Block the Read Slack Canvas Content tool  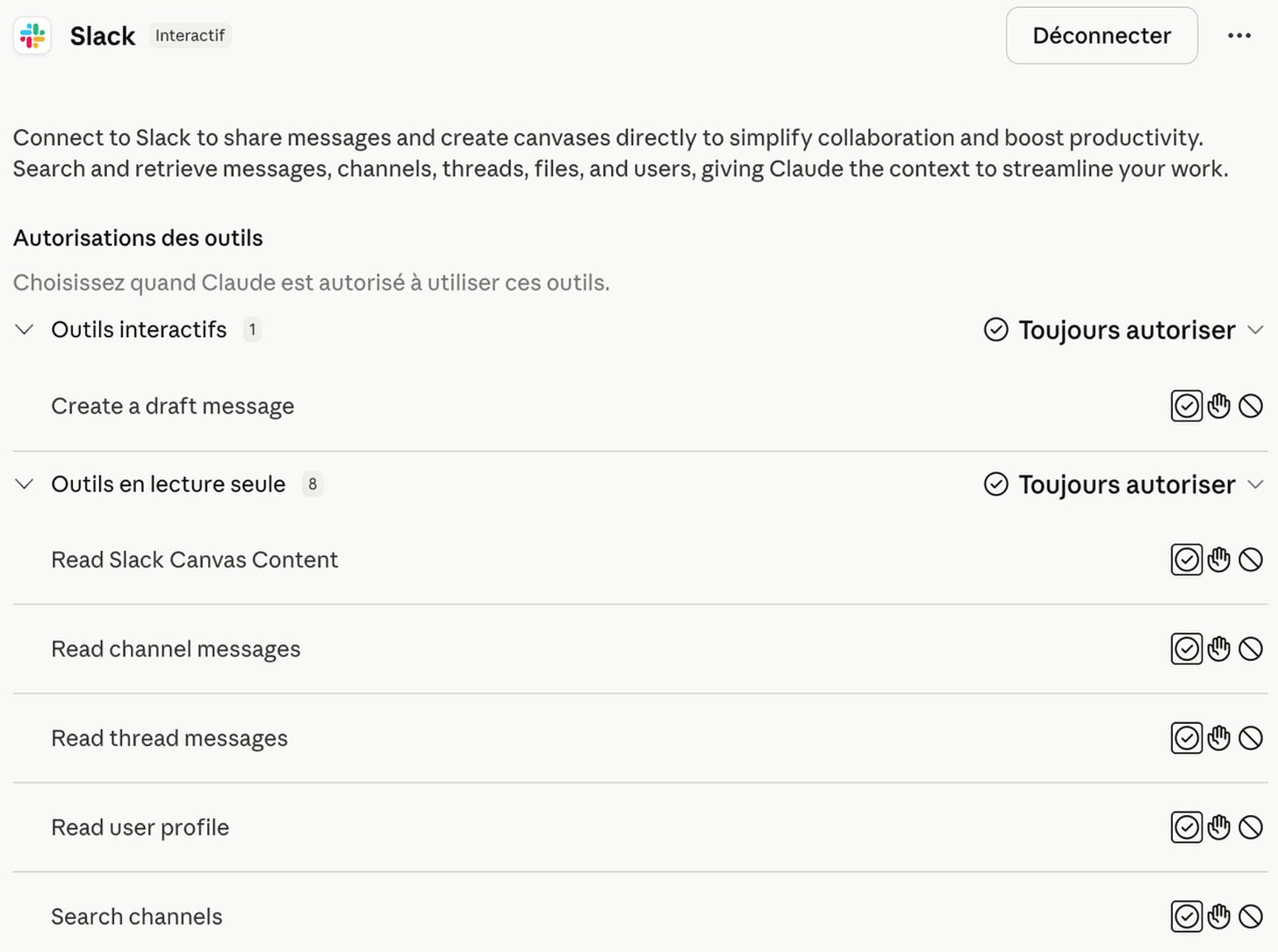point(1250,560)
